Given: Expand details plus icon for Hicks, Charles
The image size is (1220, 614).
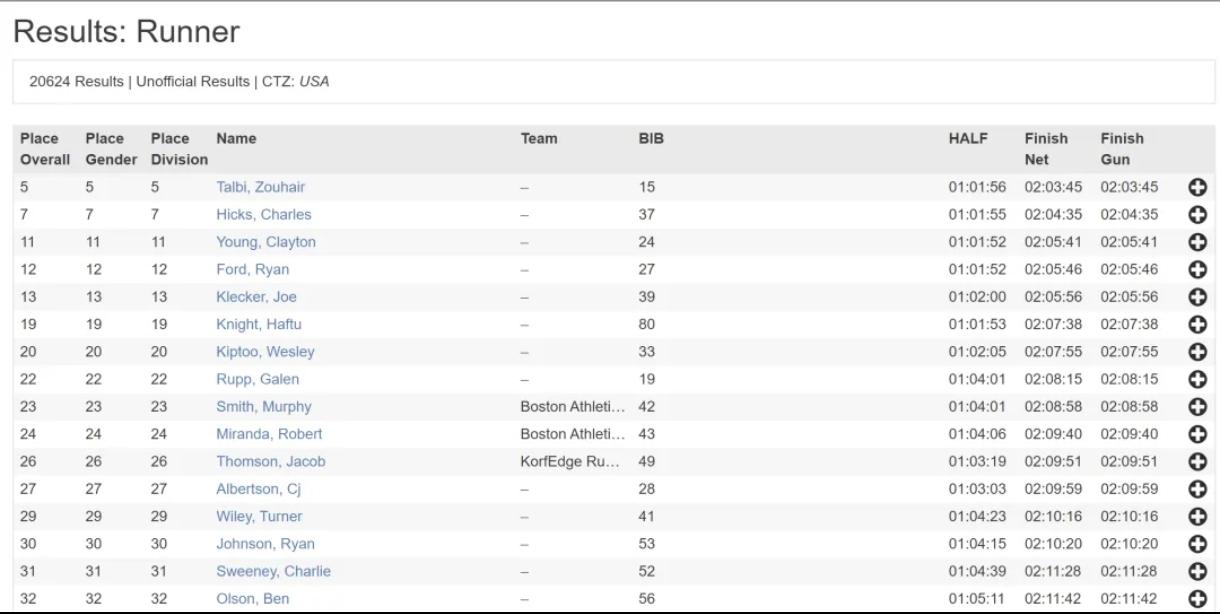Looking at the screenshot, I should 1197,215.
